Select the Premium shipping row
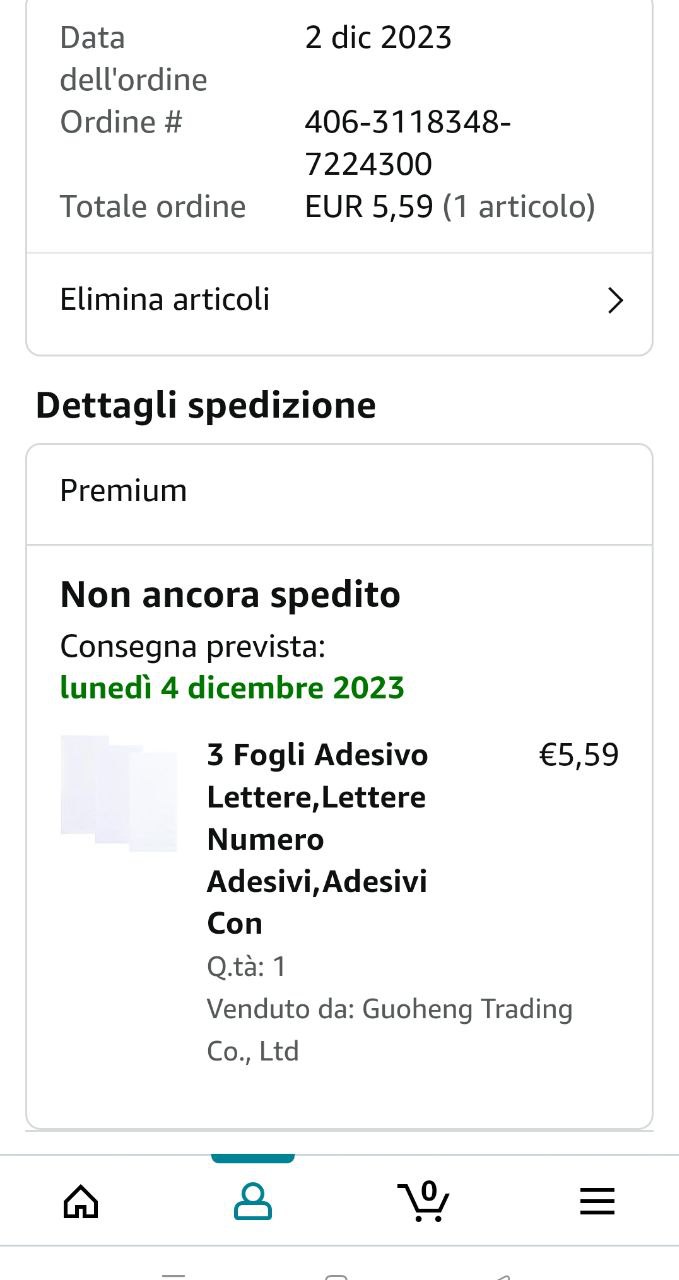679x1280 pixels. pos(124,491)
